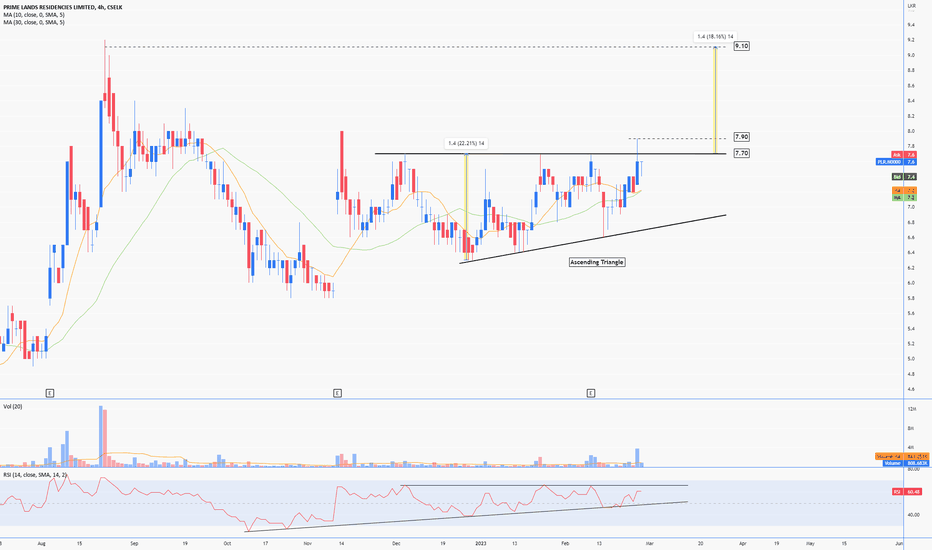
Task: Open the MA (30, close, 0, SMA, 5) legend
Action: pos(34,22)
